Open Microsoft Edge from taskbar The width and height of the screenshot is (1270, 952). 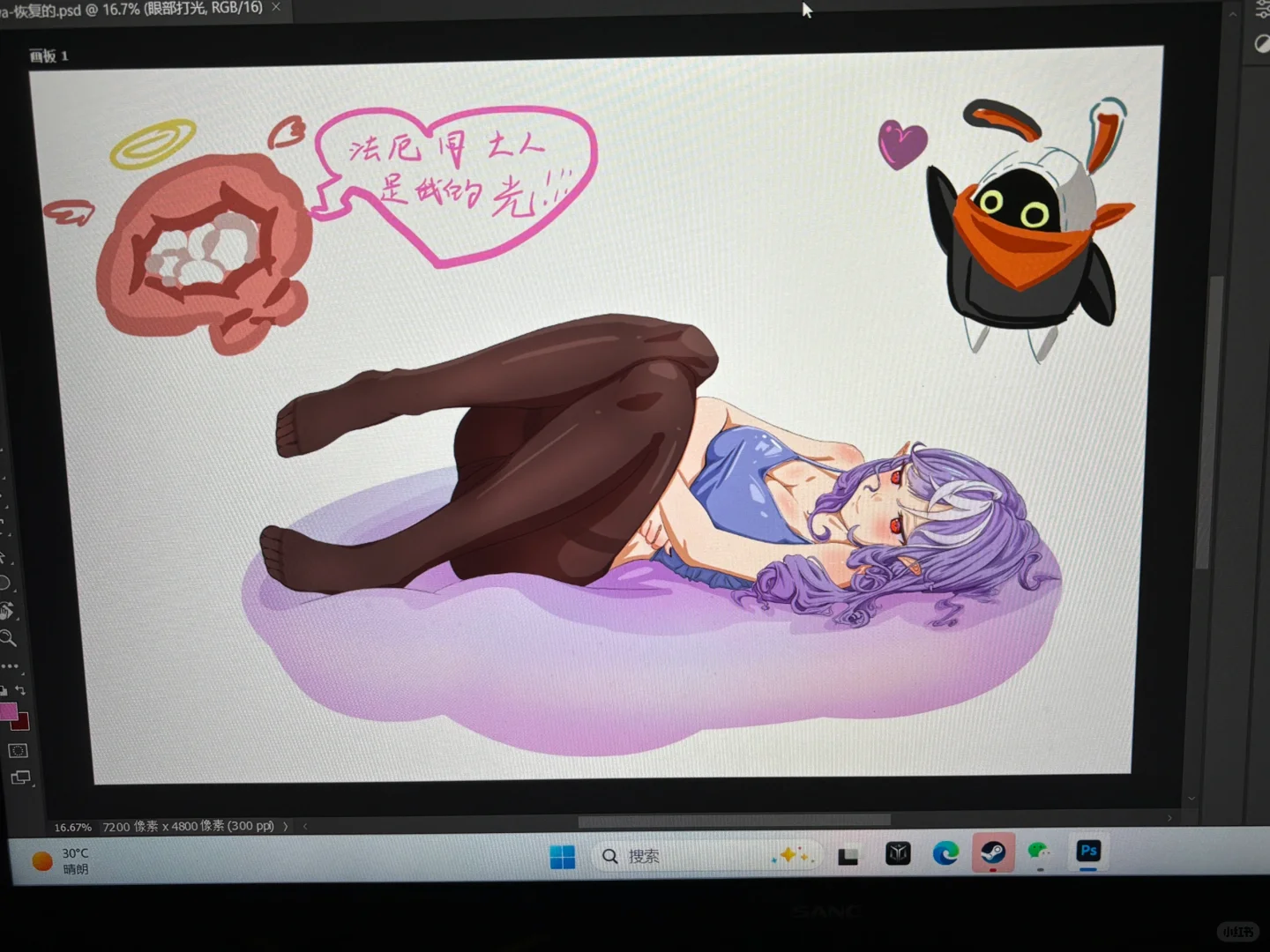pyautogui.click(x=945, y=852)
